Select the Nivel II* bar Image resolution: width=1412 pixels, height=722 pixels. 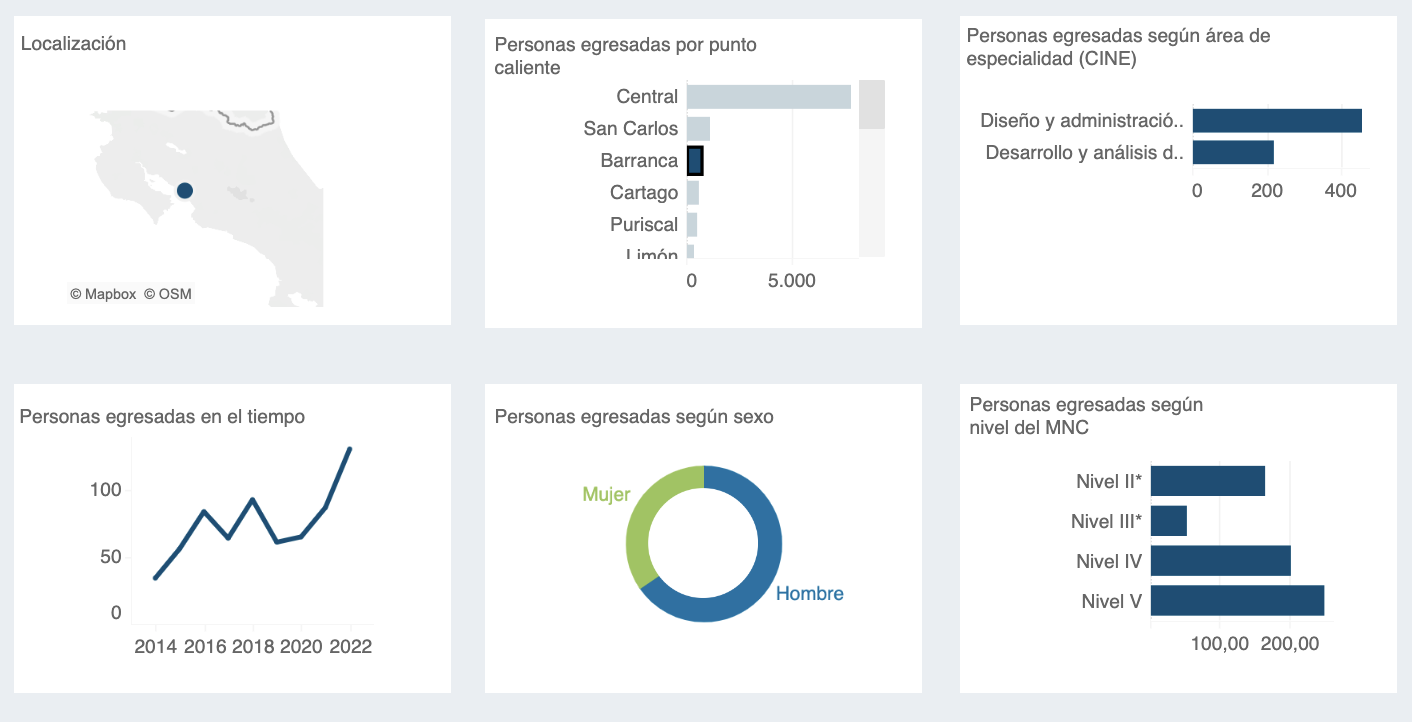pos(1207,481)
